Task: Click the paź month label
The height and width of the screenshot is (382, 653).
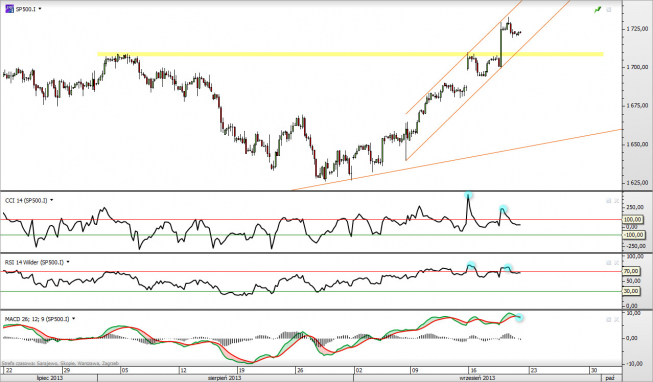Action: 610,378
